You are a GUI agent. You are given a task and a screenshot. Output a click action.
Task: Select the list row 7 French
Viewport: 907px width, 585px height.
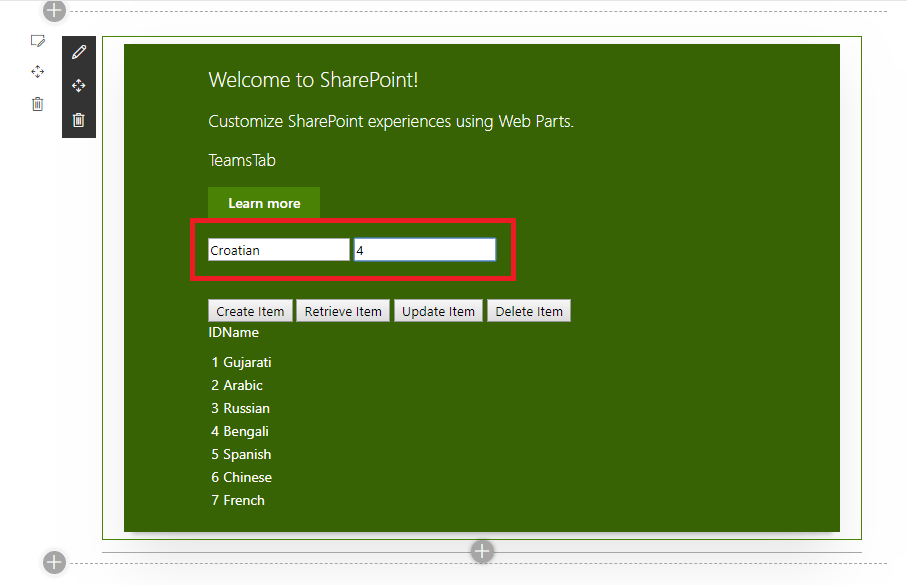[x=238, y=501]
